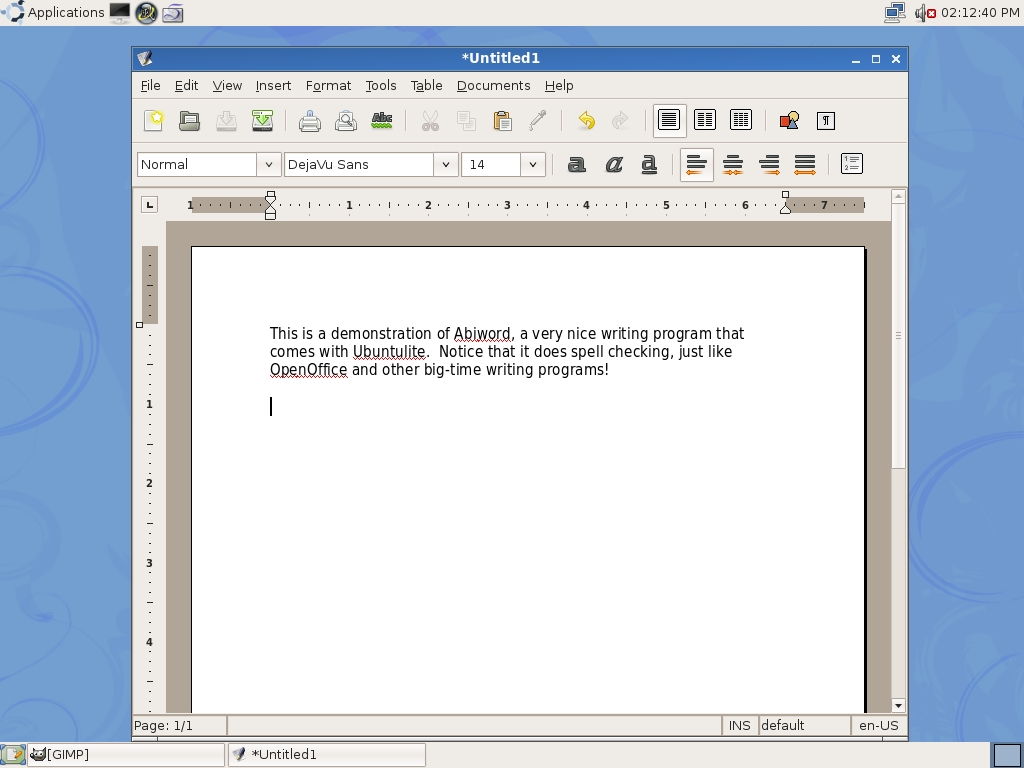Screen dimensions: 1024x768
Task: Click the top margin marker on the vertical ruler
Action: click(139, 325)
